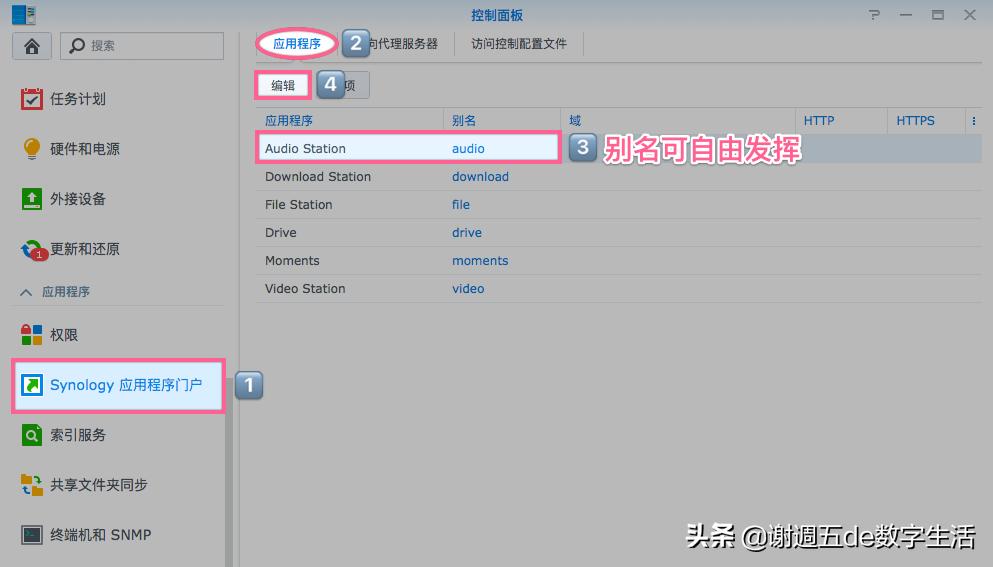Image resolution: width=993 pixels, height=567 pixels.
Task: Close the 控制面板 window
Action: coord(970,15)
